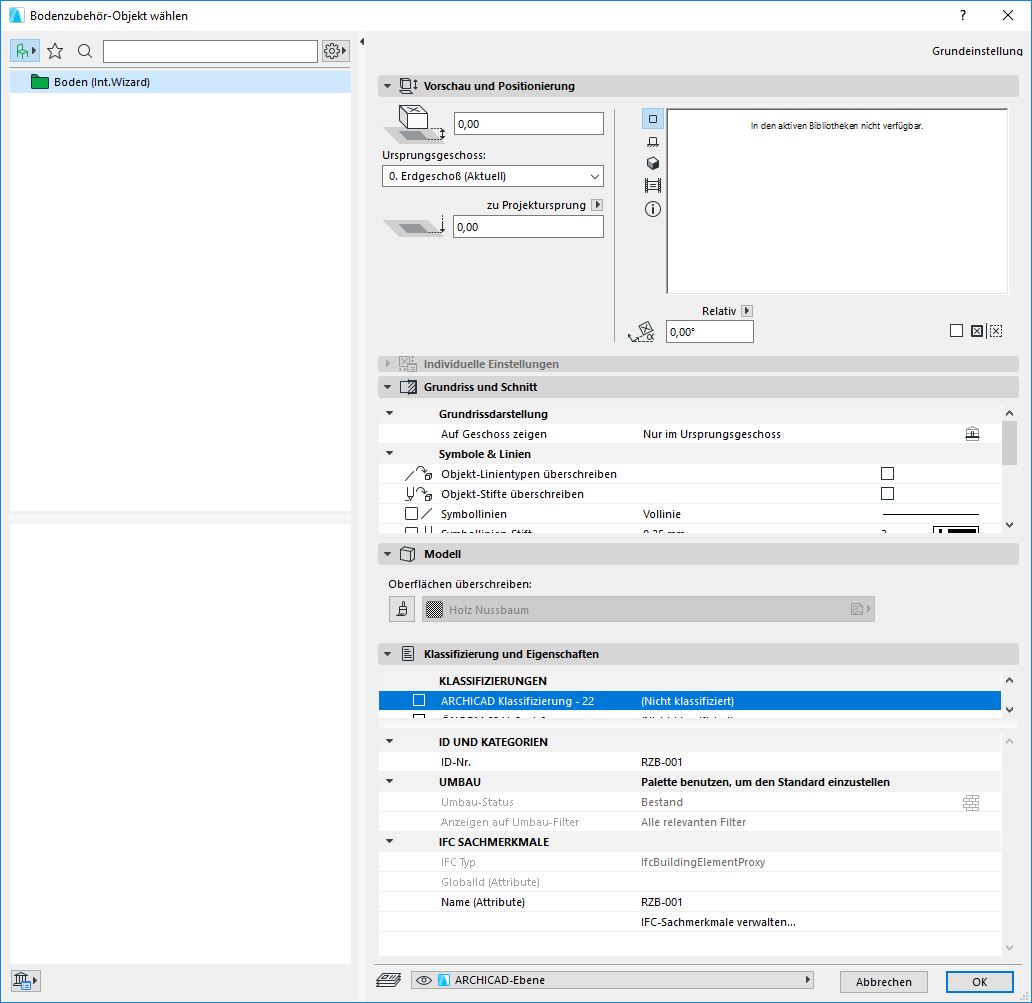Click the Boden (Int.Wizard) folder icon
This screenshot has height=1003, width=1032.
[40, 82]
